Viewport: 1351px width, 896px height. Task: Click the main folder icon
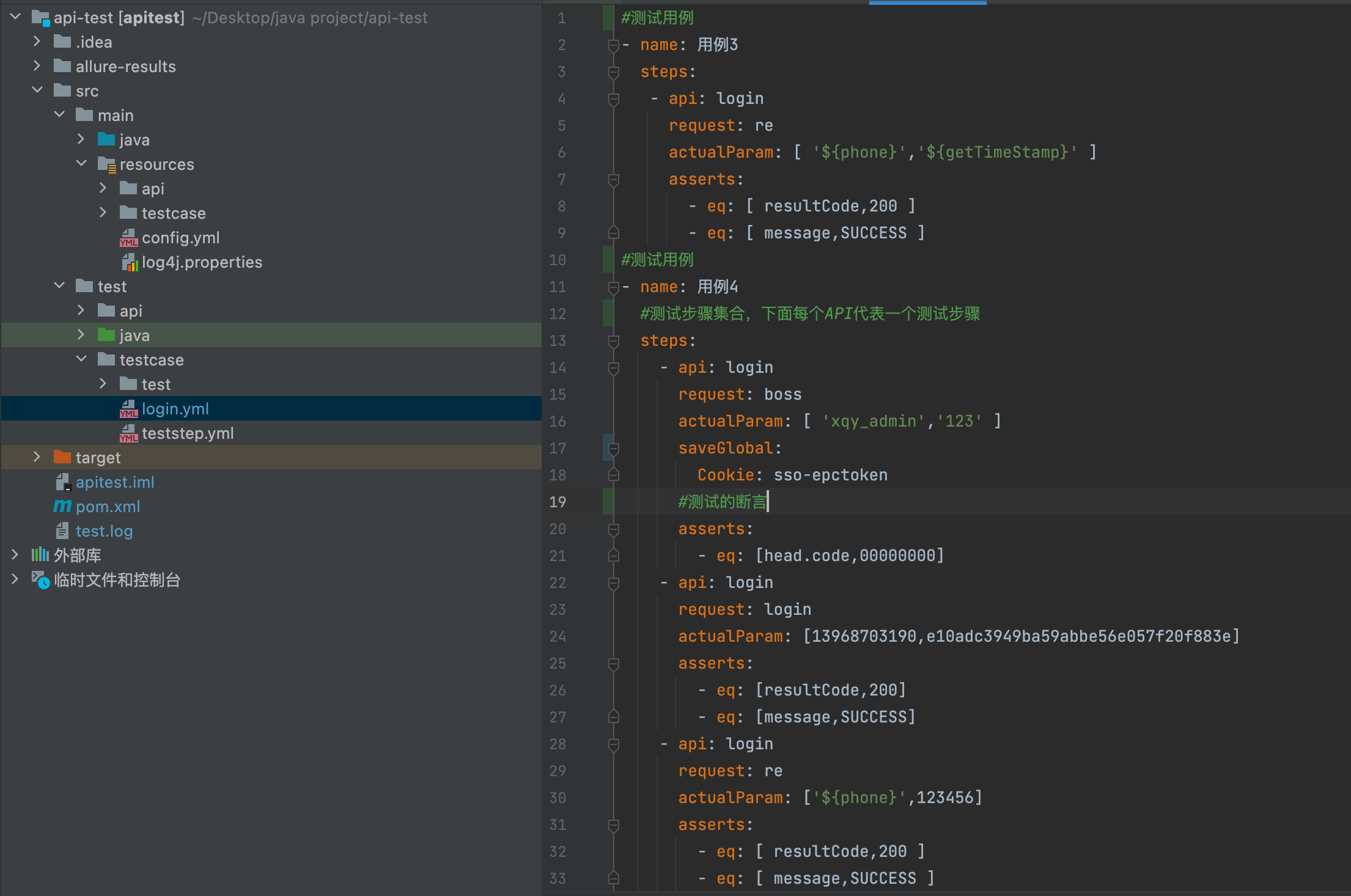[x=84, y=115]
